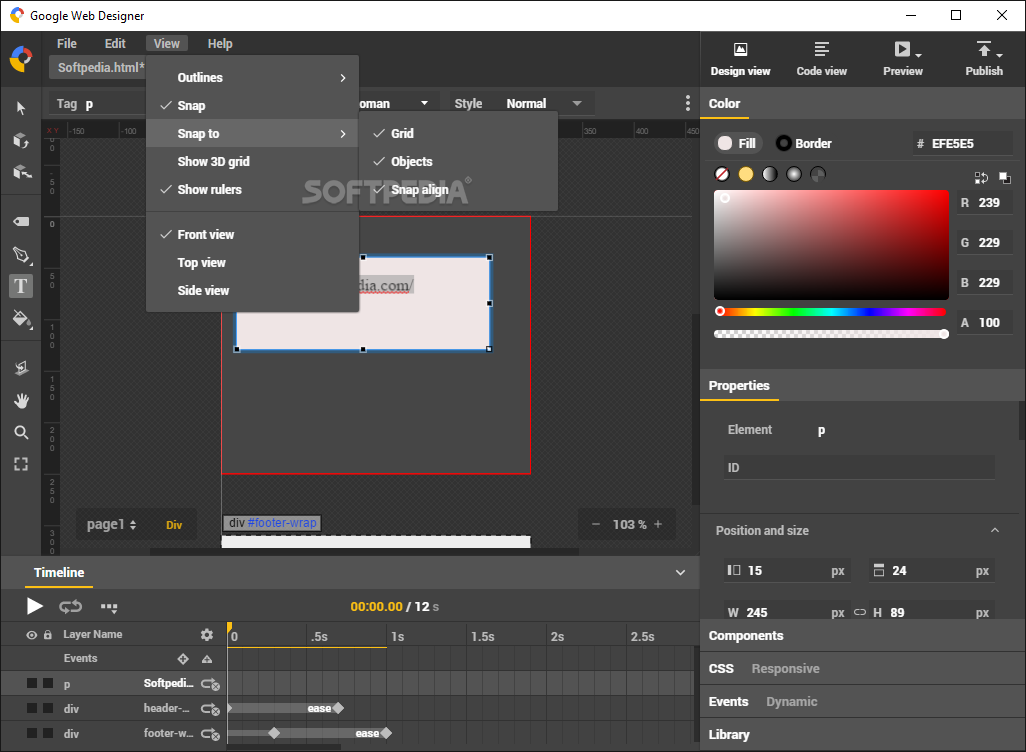The height and width of the screenshot is (752, 1026).
Task: Select the Paint bucket fill tool
Action: (22, 319)
